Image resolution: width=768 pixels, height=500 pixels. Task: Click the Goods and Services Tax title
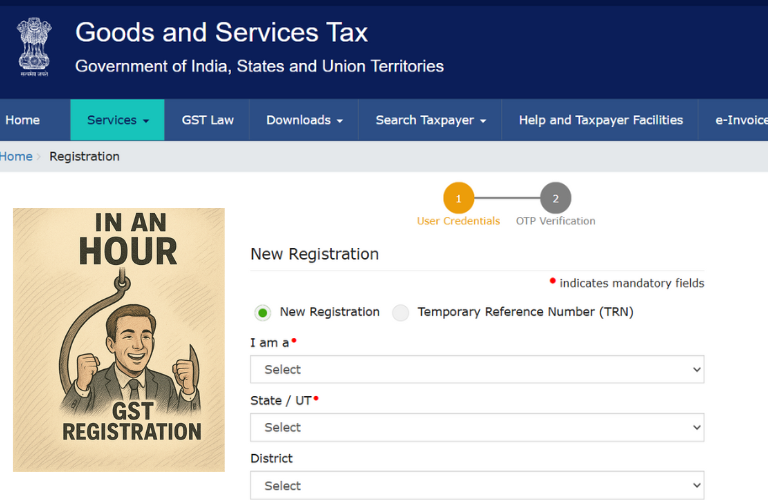pyautogui.click(x=221, y=33)
